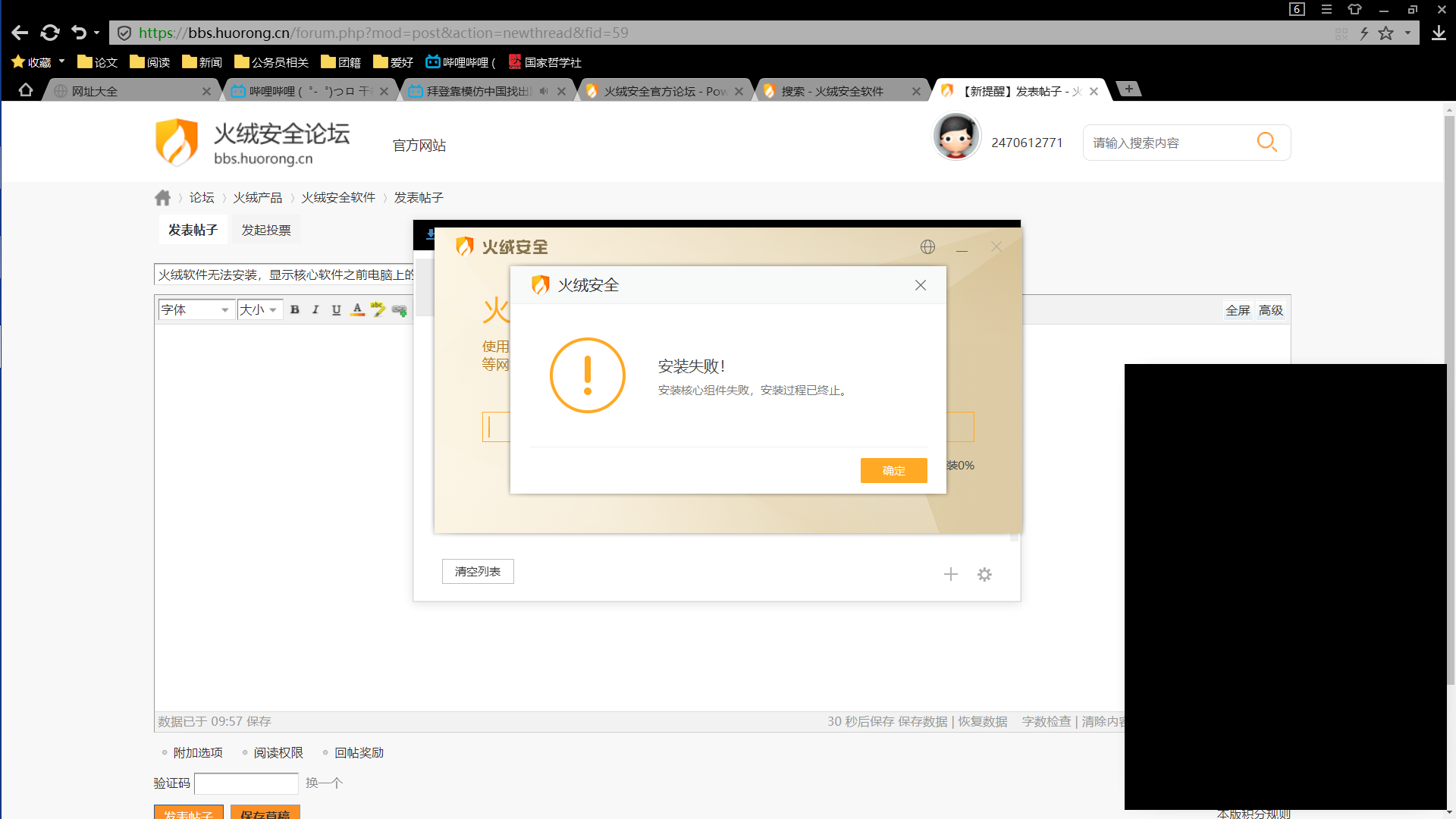
Task: Reload the page with the refresh icon
Action: pos(50,33)
